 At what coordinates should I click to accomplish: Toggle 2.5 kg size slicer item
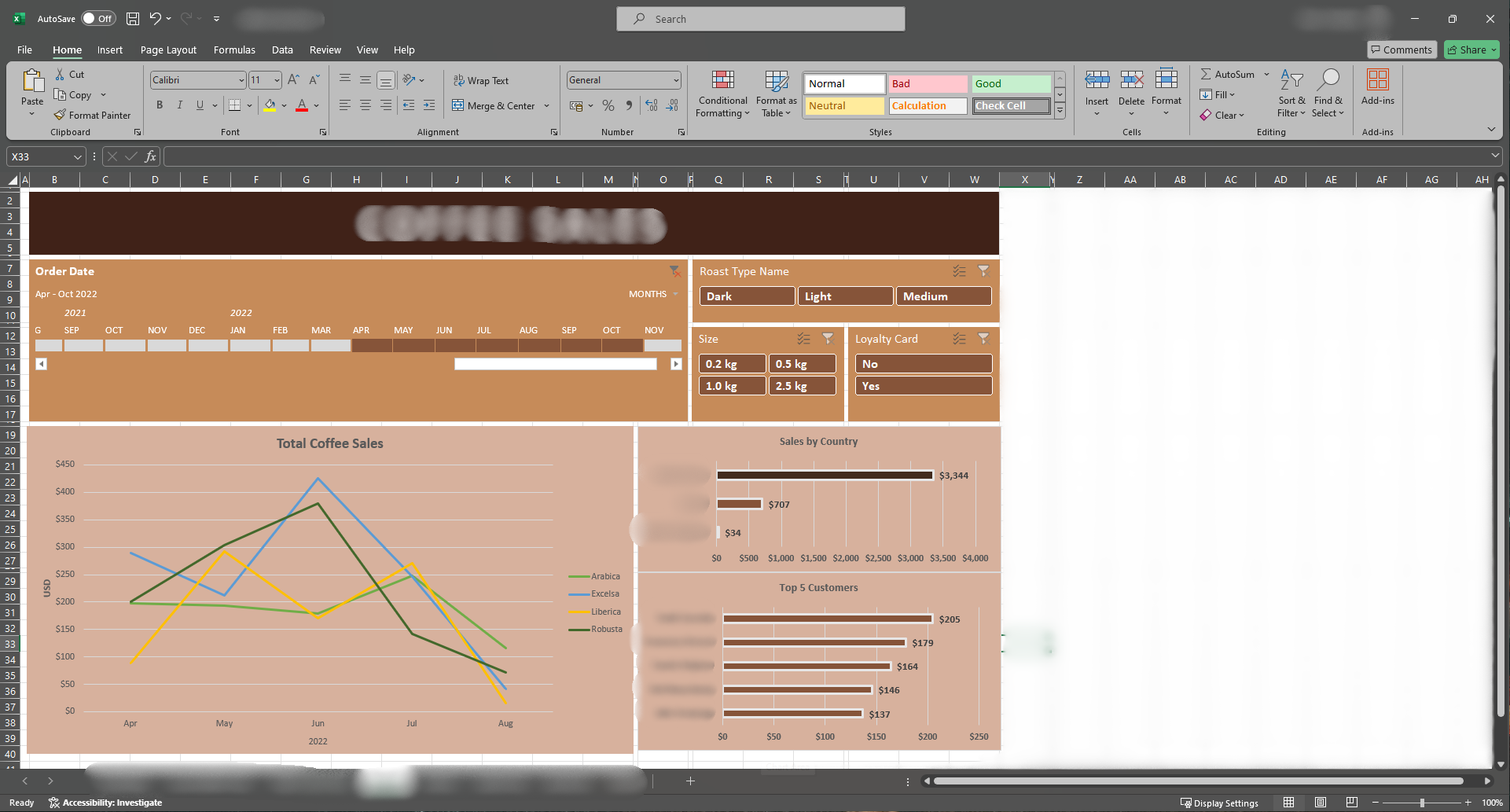coord(803,386)
